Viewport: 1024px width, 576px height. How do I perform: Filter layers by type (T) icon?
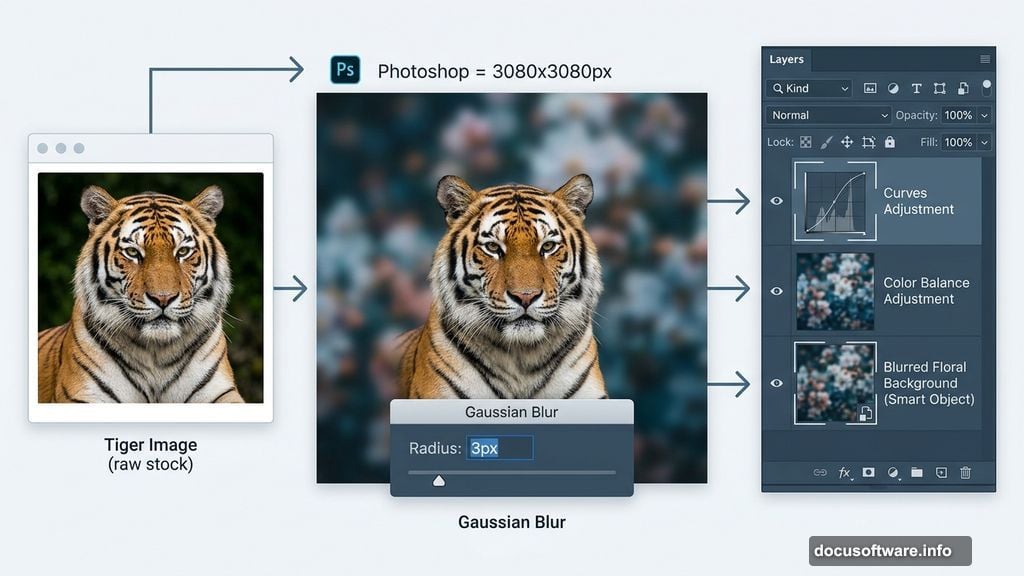916,88
